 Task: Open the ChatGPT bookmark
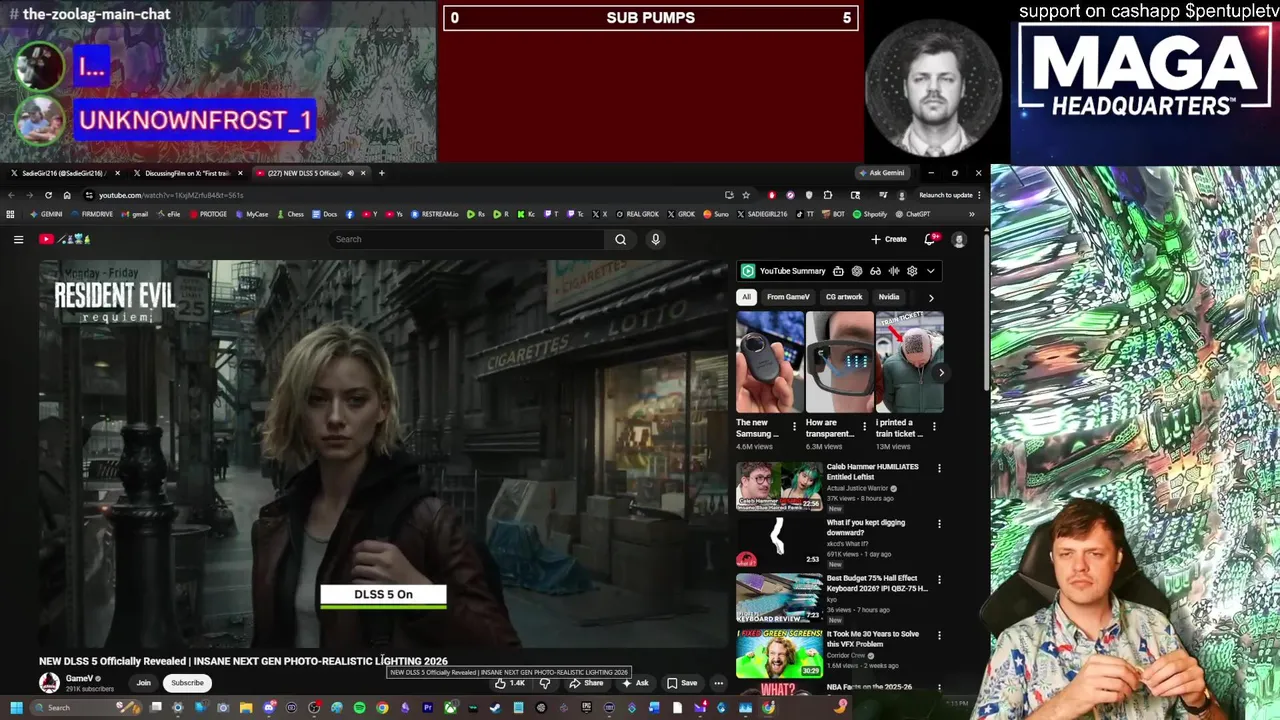912,214
